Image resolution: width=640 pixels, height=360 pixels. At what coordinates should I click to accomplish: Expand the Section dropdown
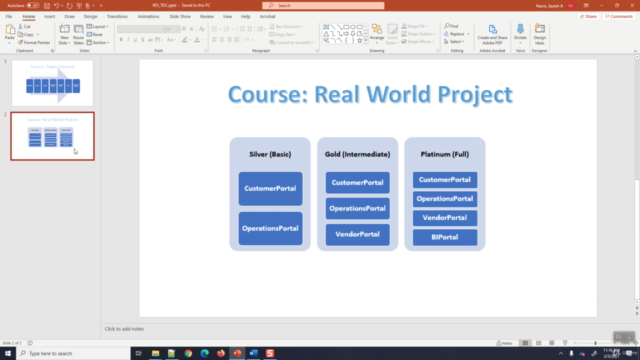98,42
